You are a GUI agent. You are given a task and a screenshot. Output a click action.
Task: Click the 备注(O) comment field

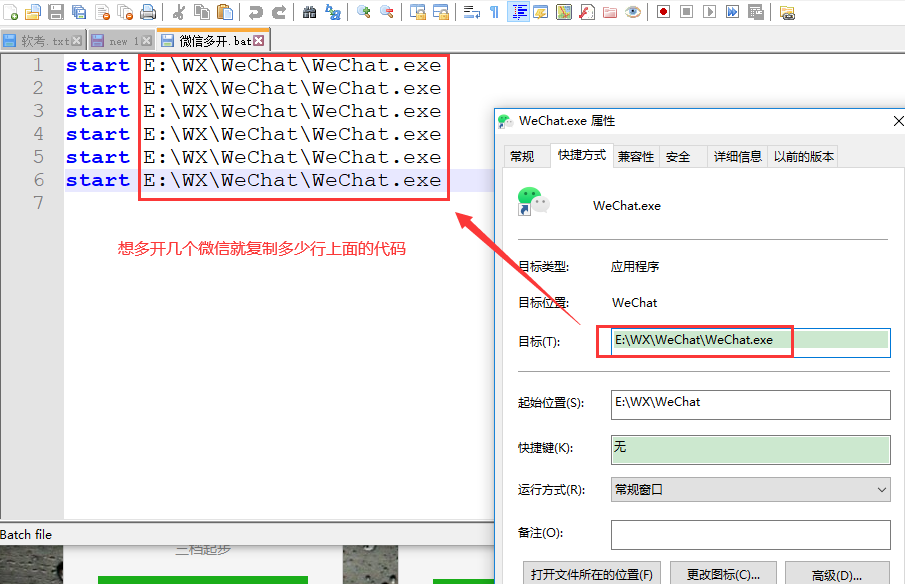(x=750, y=534)
